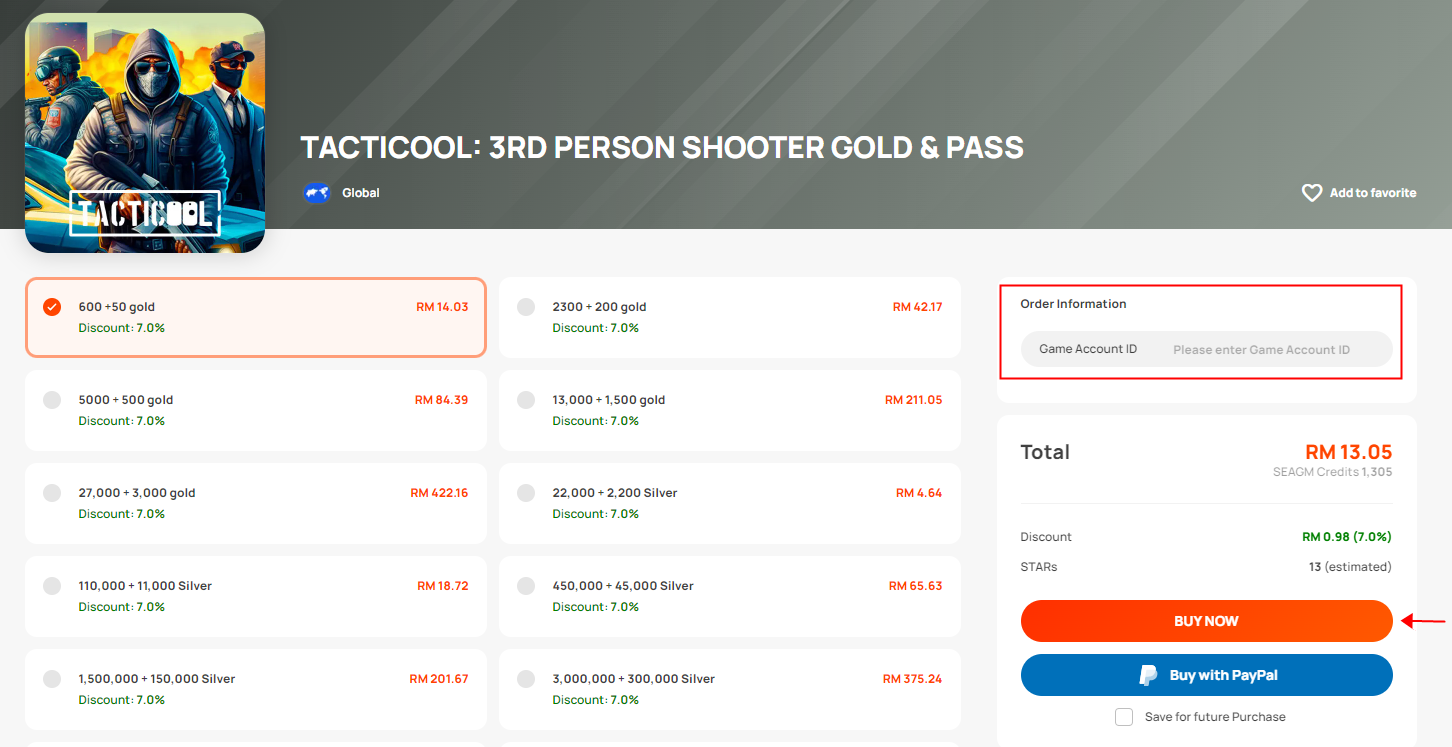Viewport: 1452px width, 747px height.
Task: Click the Add to favorite link text
Action: tap(1373, 193)
